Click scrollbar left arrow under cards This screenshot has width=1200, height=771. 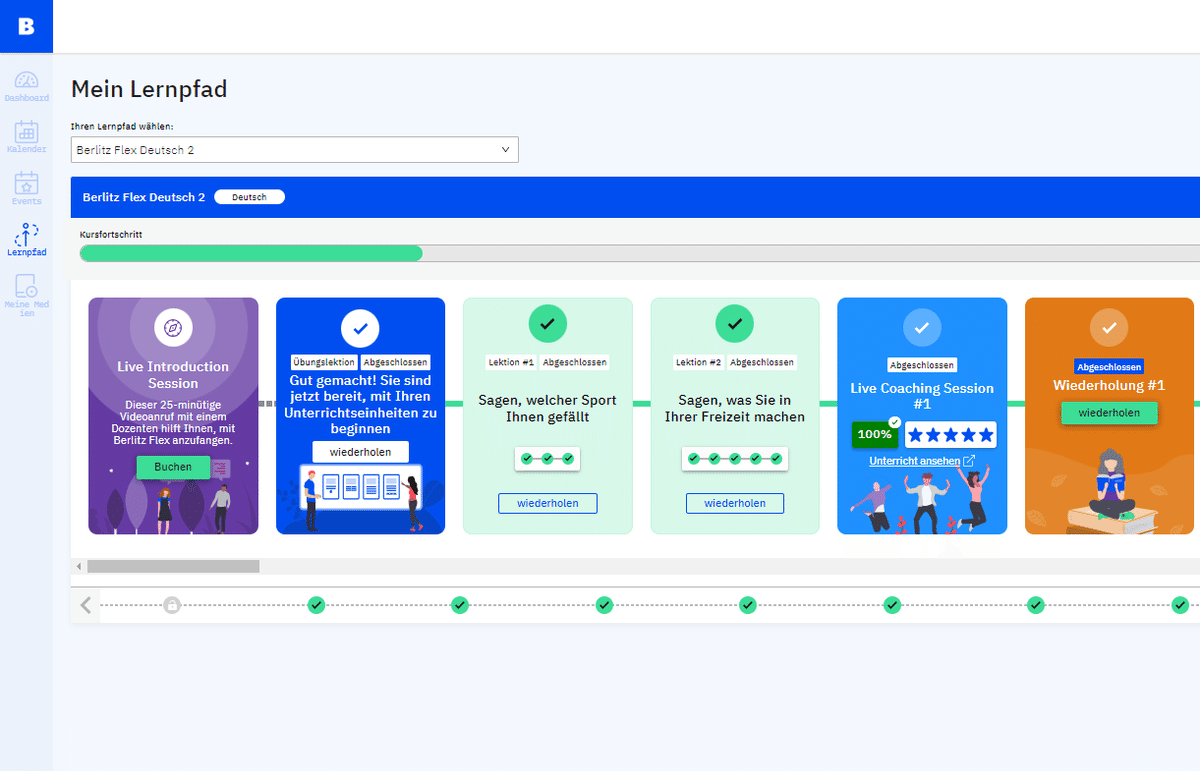pyautogui.click(x=79, y=566)
